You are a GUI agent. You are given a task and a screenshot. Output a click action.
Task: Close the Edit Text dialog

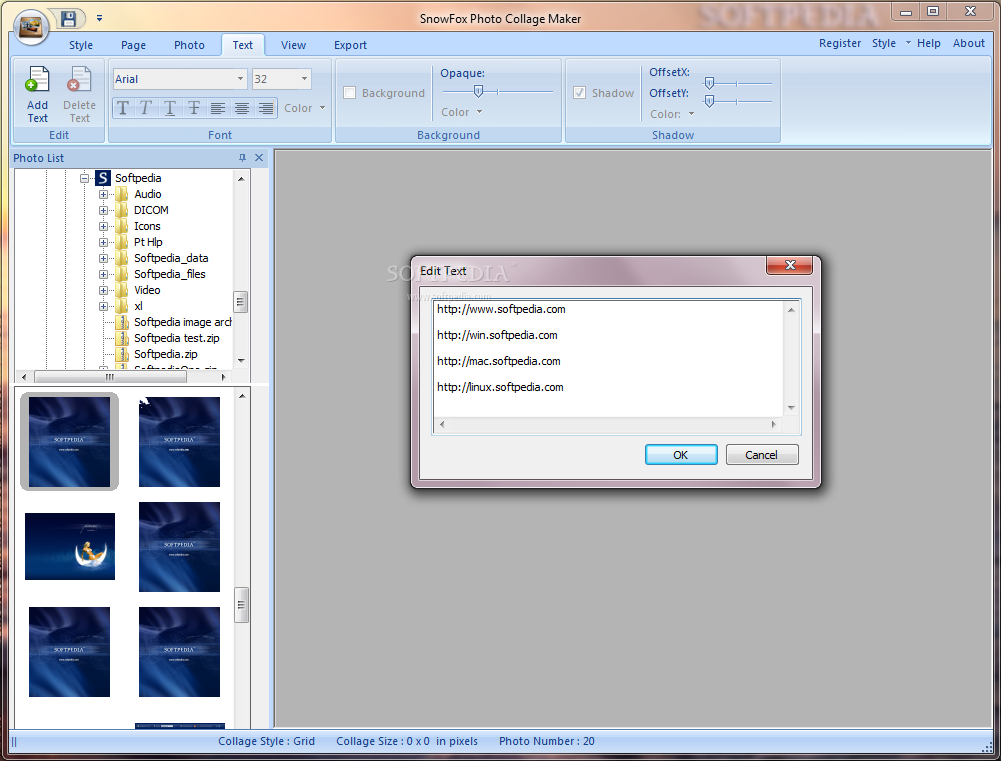[x=790, y=265]
